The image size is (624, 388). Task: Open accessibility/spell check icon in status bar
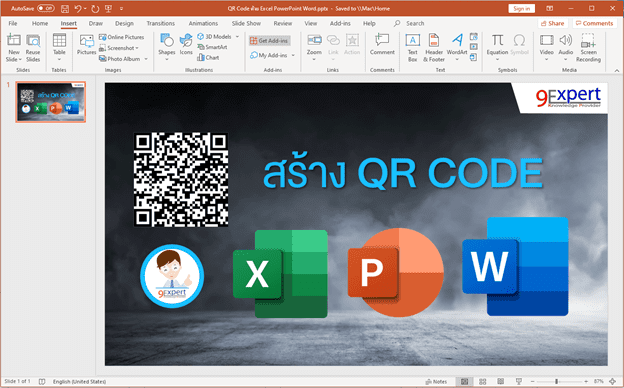coord(42,381)
